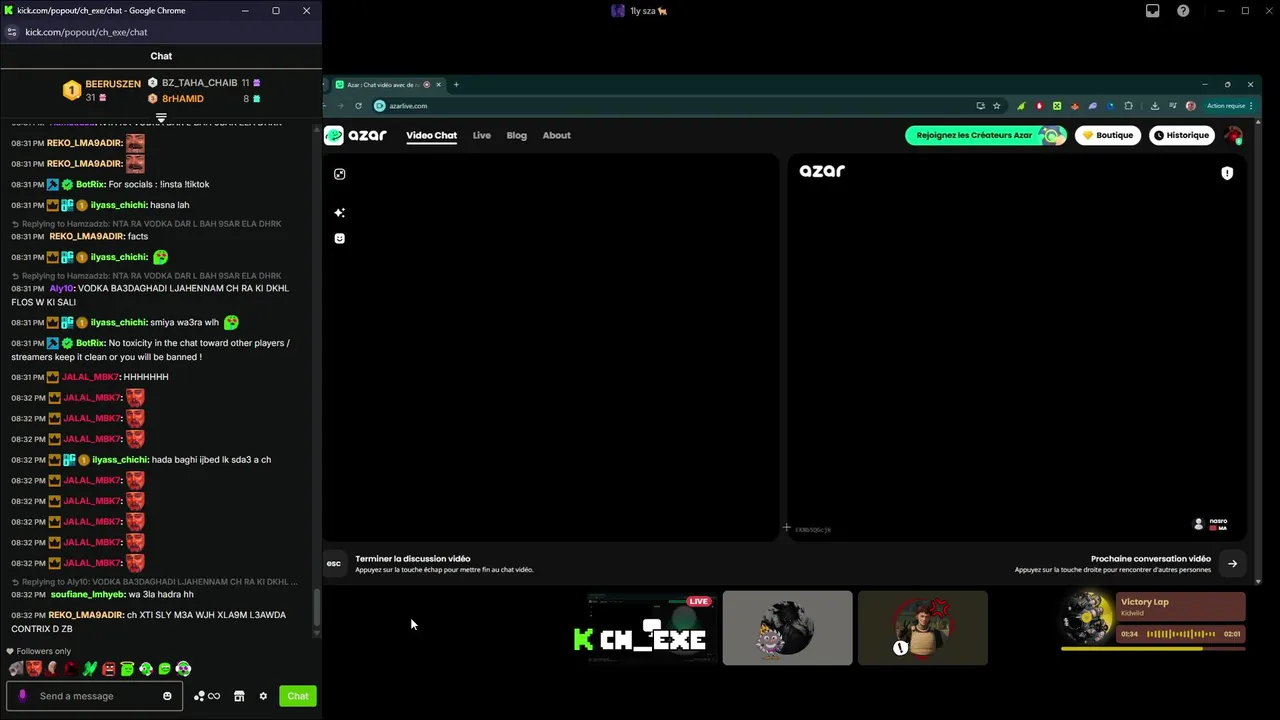Click the Aly10 username in chat
The height and width of the screenshot is (720, 1280).
[61, 289]
